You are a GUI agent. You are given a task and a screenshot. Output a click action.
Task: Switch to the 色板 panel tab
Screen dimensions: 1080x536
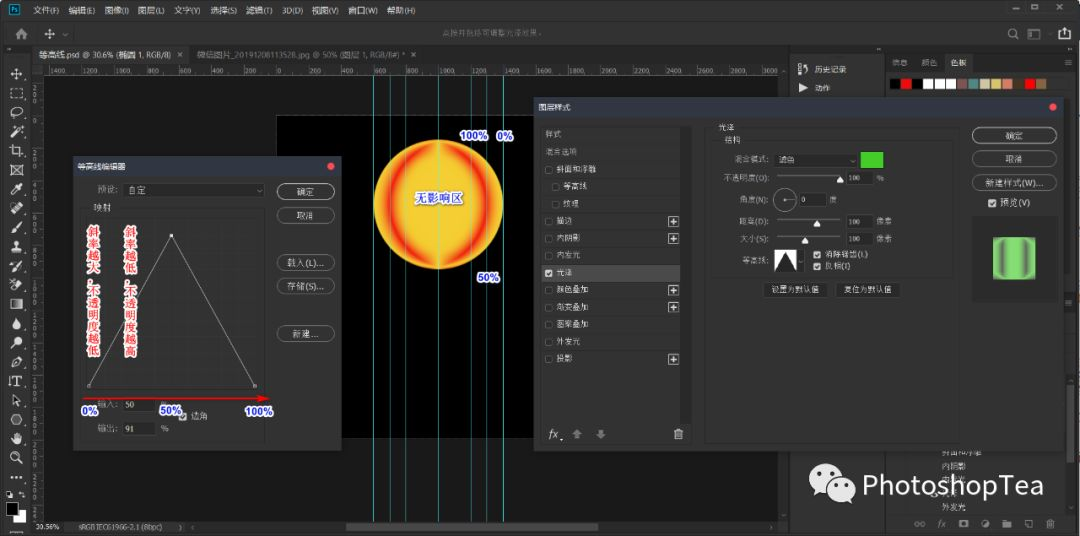pos(958,62)
